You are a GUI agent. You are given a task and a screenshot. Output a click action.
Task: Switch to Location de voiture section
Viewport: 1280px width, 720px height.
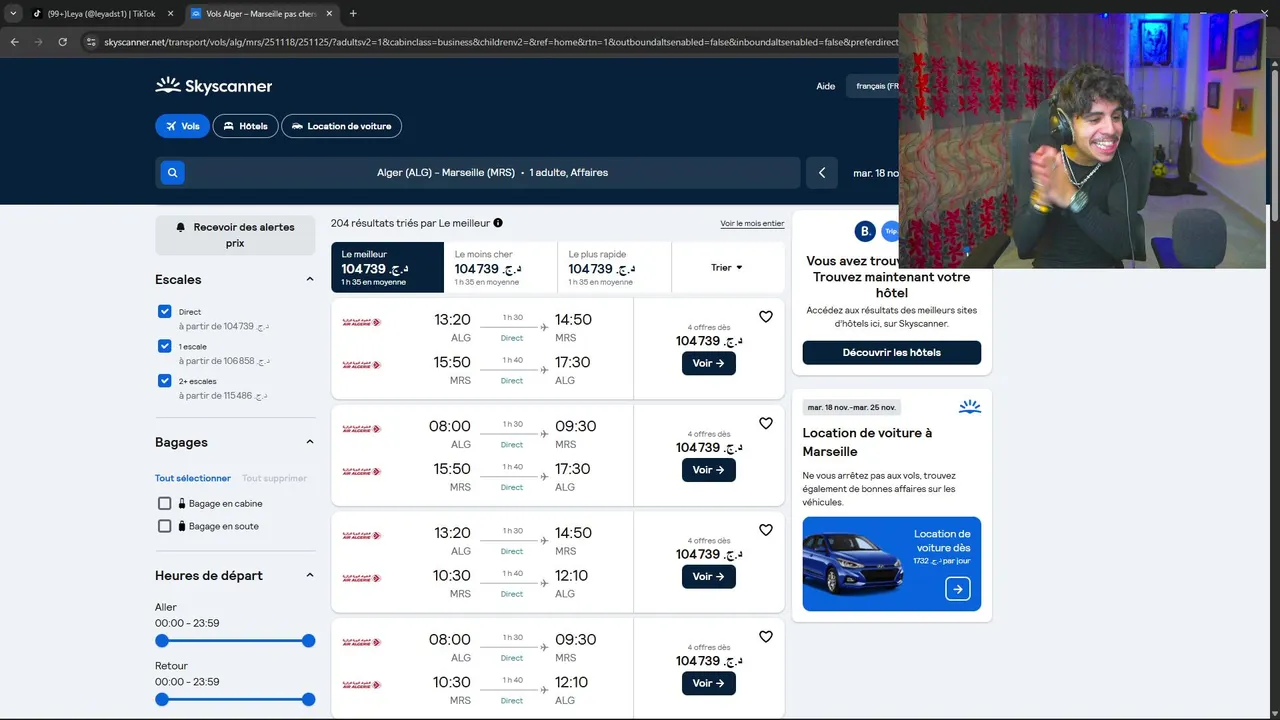click(342, 126)
